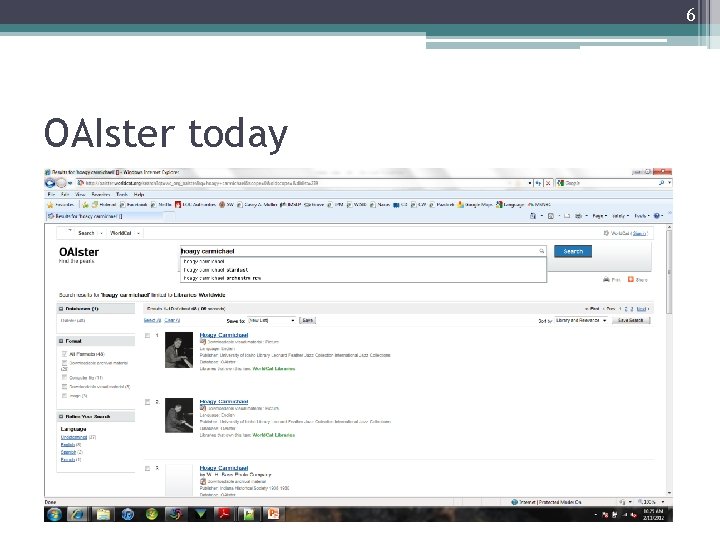Toggle the Image format checkbox
The height and width of the screenshot is (540, 720).
tap(64, 395)
